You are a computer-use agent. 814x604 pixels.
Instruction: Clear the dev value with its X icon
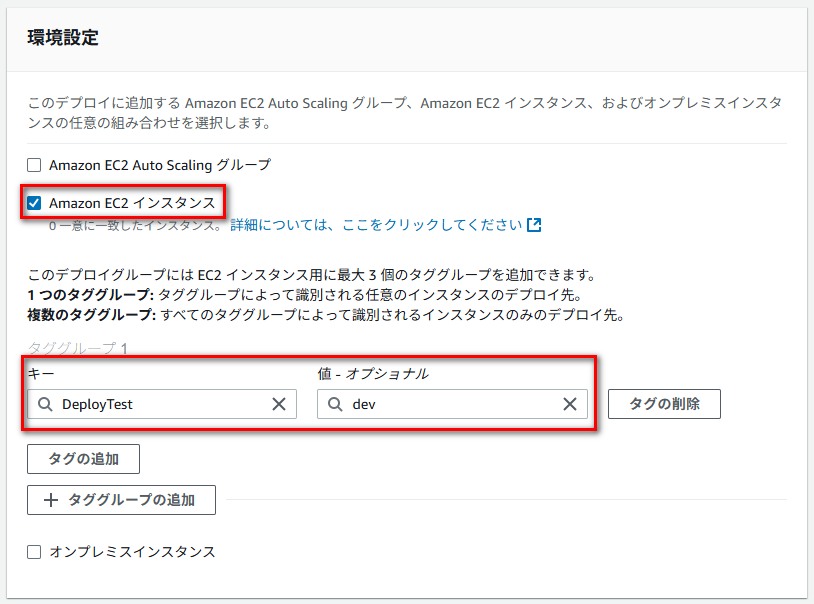click(x=570, y=404)
